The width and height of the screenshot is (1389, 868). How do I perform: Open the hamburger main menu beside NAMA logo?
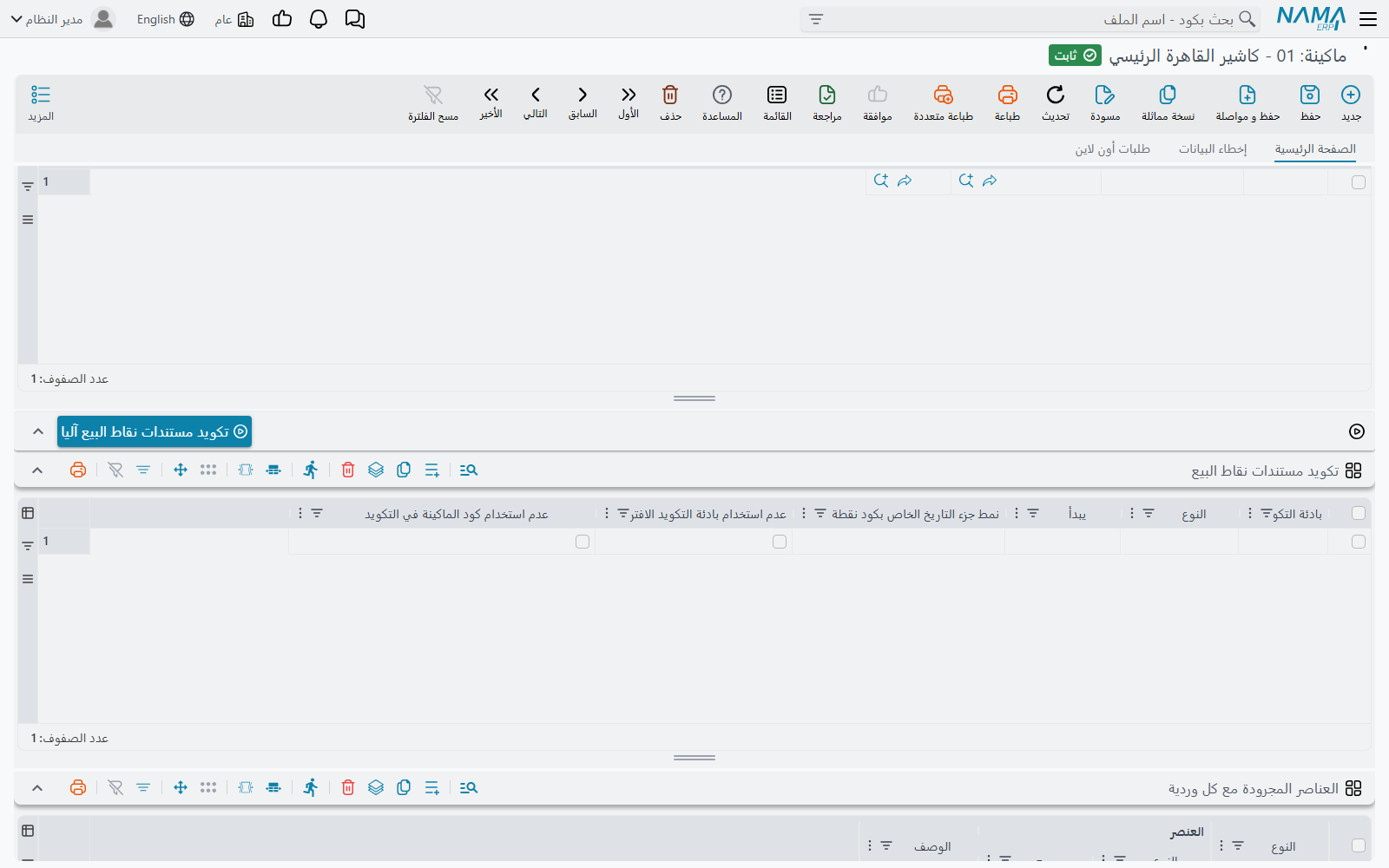[x=1368, y=19]
